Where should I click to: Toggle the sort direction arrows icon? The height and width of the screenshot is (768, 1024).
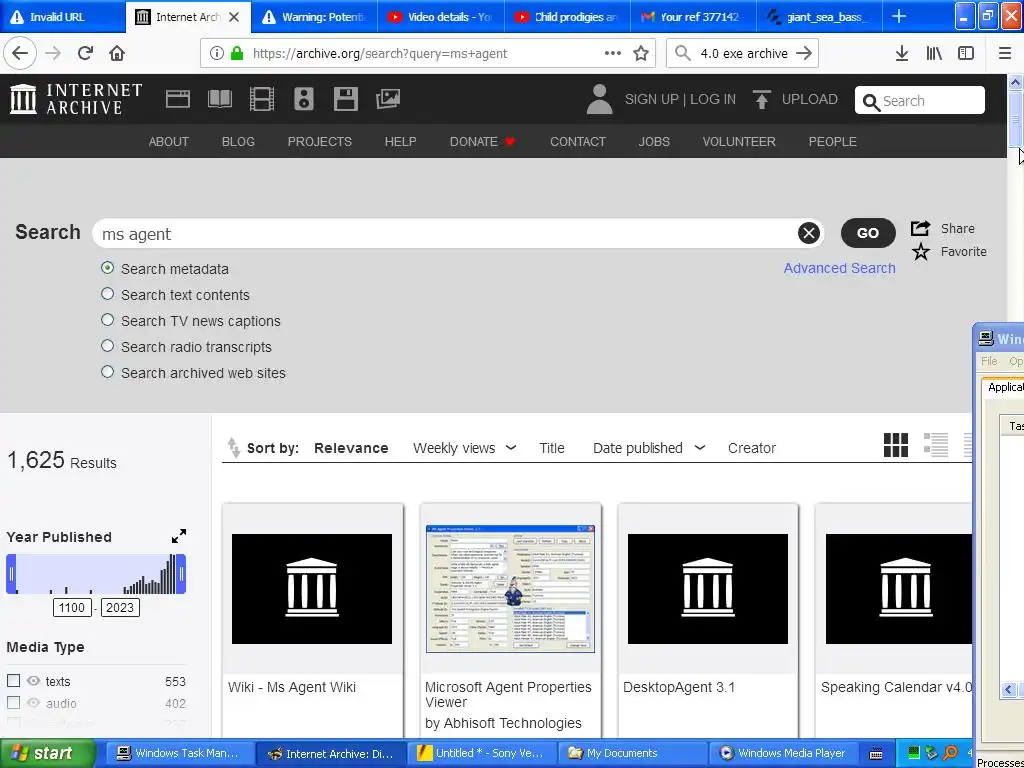233,447
